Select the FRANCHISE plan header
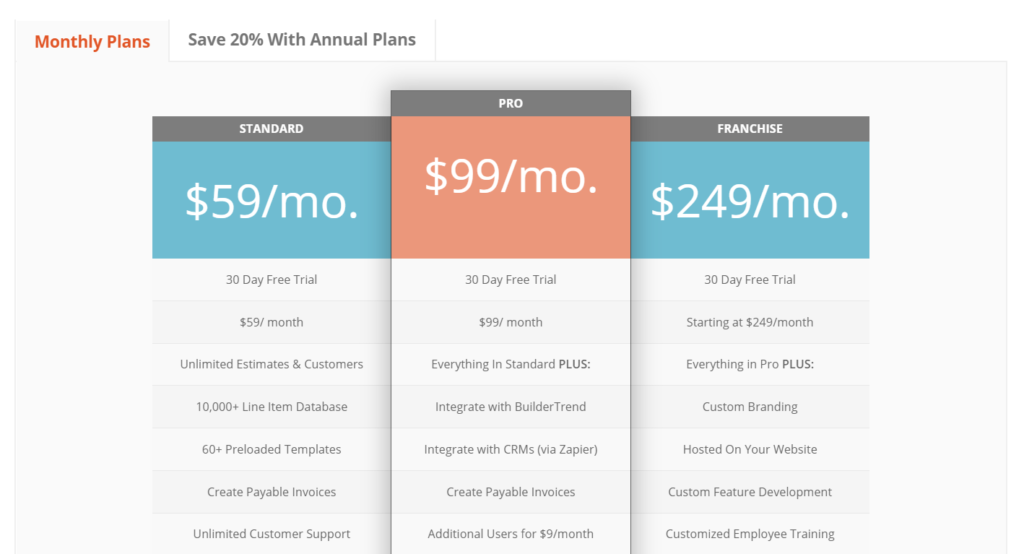 (750, 129)
